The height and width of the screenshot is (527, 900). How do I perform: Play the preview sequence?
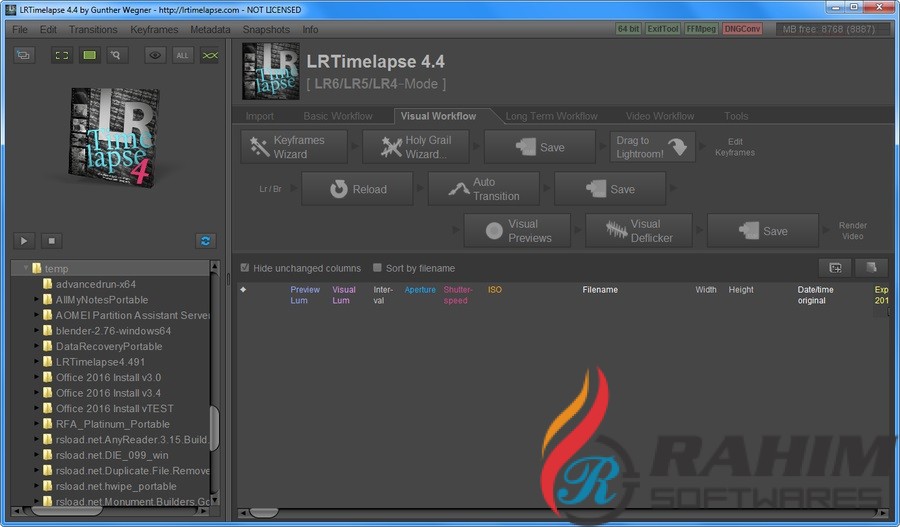[x=24, y=241]
